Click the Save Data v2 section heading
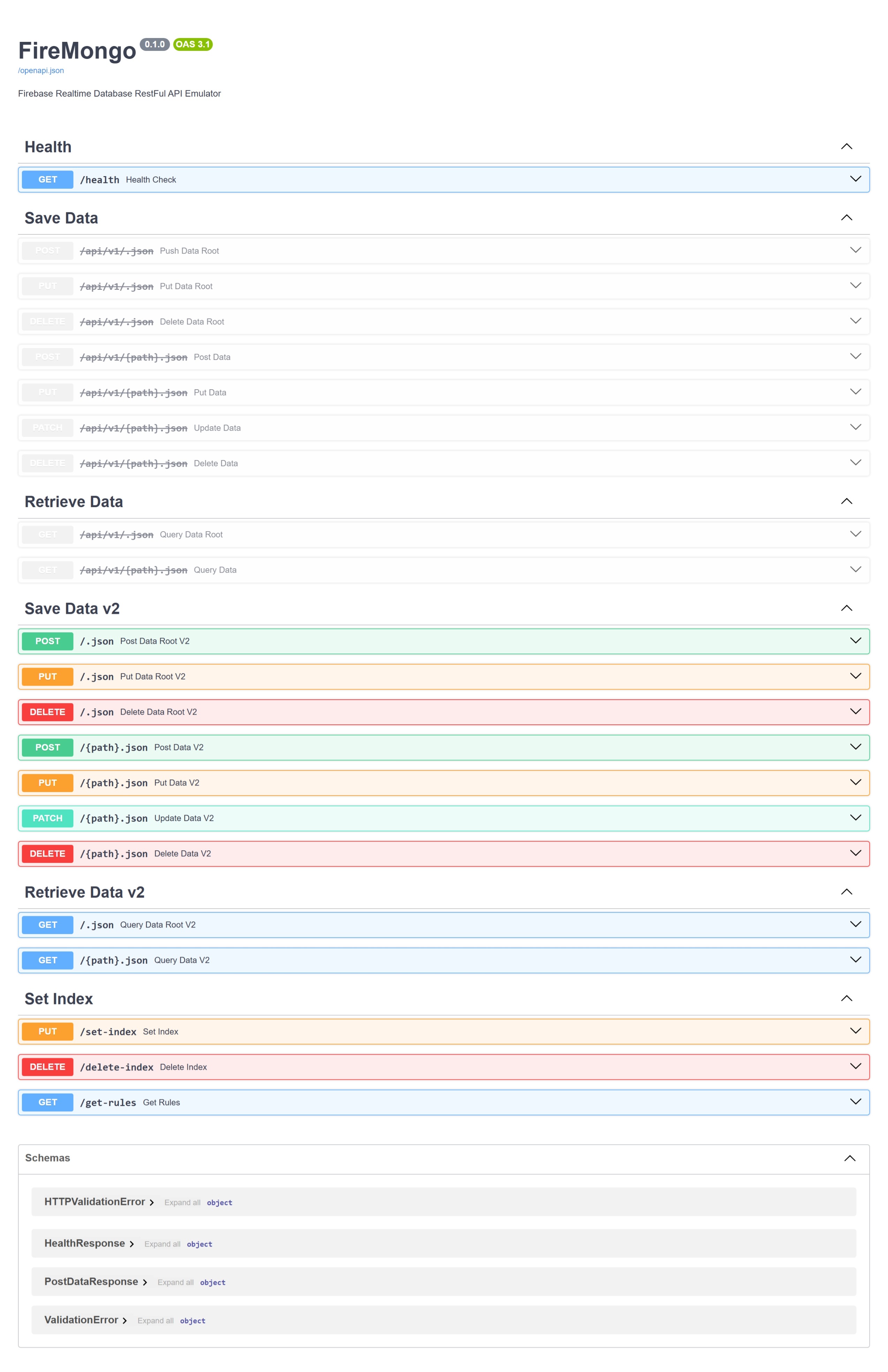This screenshot has height=1372, width=888. coord(72,609)
